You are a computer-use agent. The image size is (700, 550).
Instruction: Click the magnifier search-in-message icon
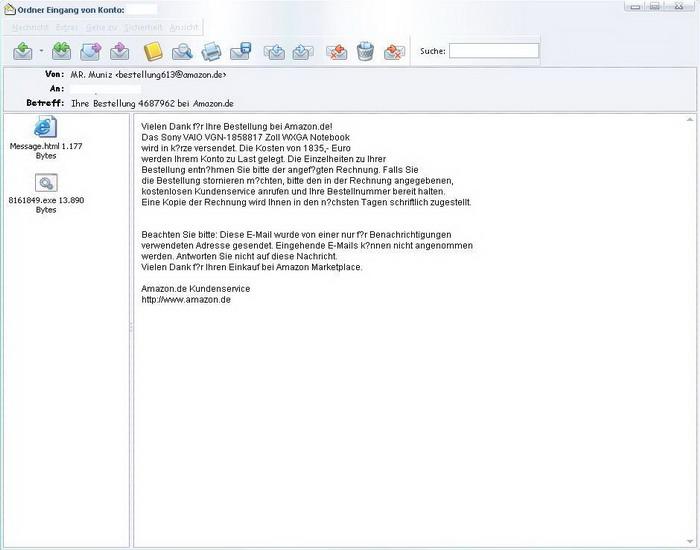[182, 51]
